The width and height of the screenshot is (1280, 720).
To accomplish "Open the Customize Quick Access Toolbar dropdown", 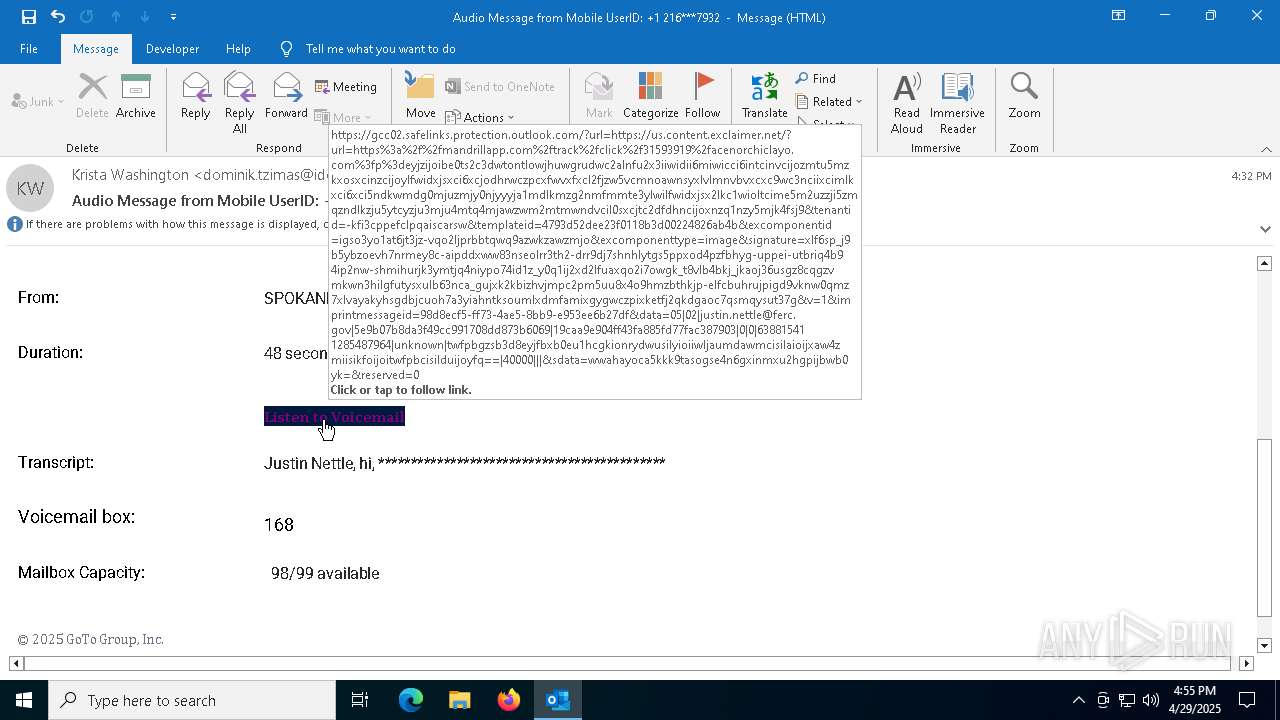I will (174, 17).
